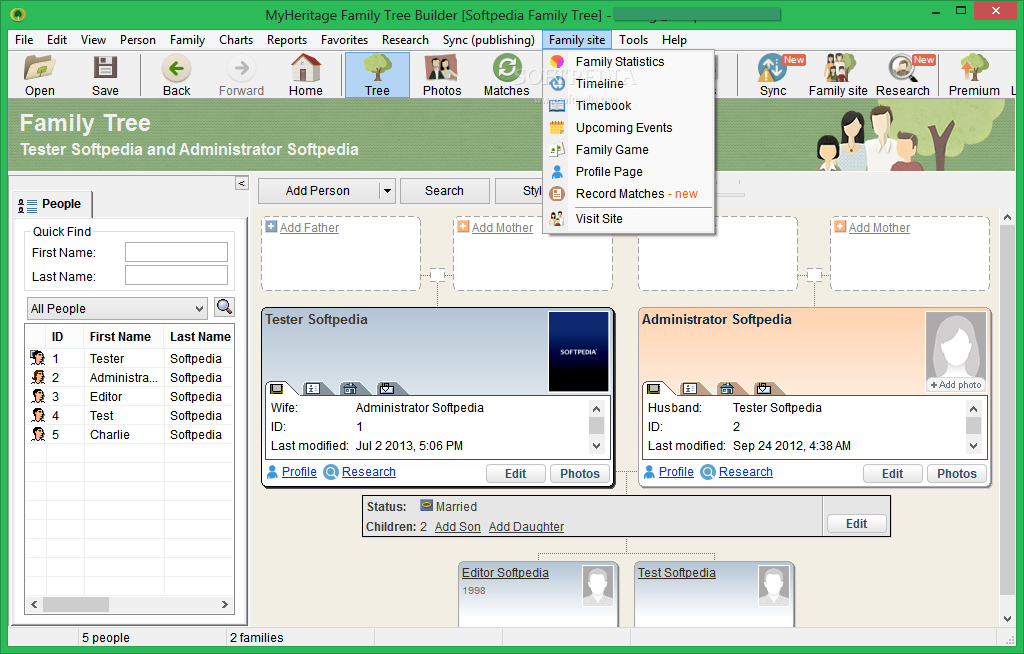Click the people search magnifier icon
1024x654 pixels.
point(224,307)
